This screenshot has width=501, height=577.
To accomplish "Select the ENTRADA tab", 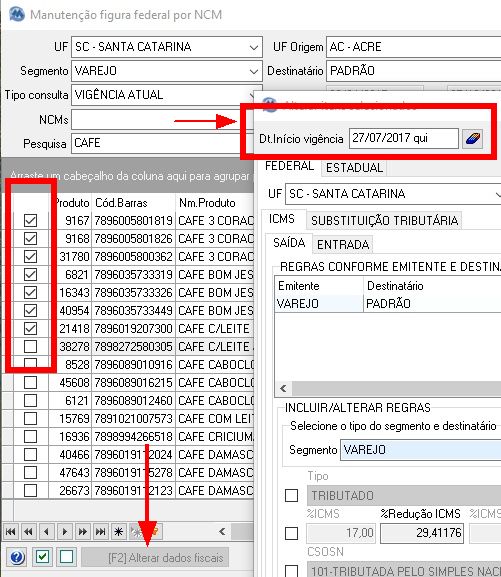I will [x=343, y=244].
